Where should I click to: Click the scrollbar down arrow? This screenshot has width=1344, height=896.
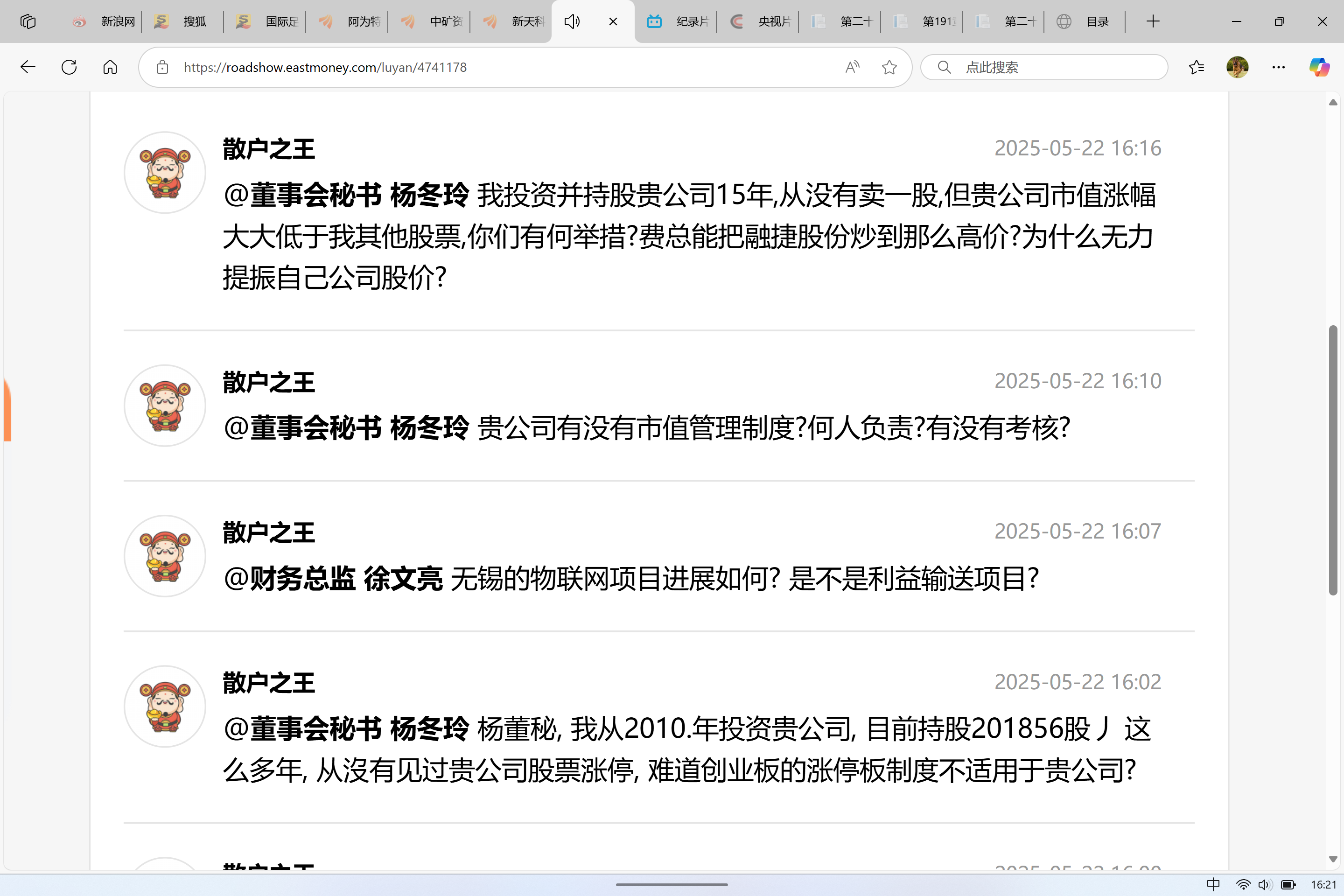point(1333,859)
